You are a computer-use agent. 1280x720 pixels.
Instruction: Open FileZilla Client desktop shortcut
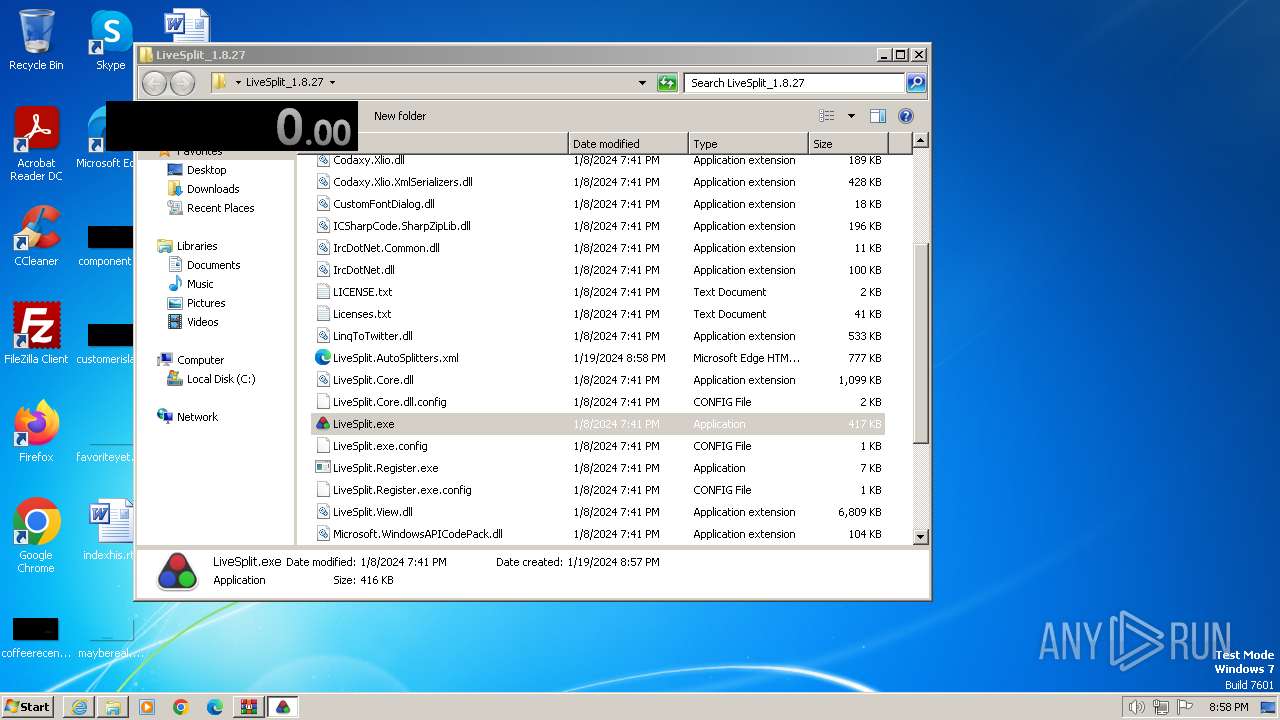click(x=36, y=334)
